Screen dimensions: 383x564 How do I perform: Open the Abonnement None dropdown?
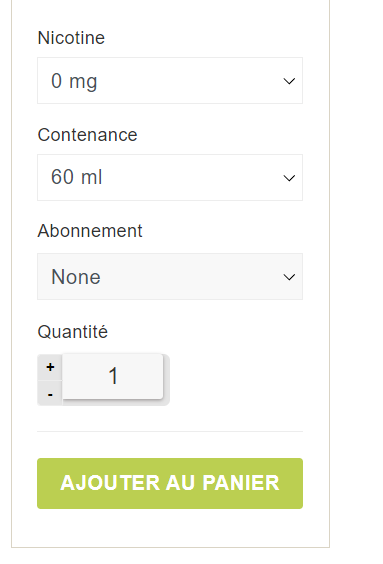click(170, 277)
